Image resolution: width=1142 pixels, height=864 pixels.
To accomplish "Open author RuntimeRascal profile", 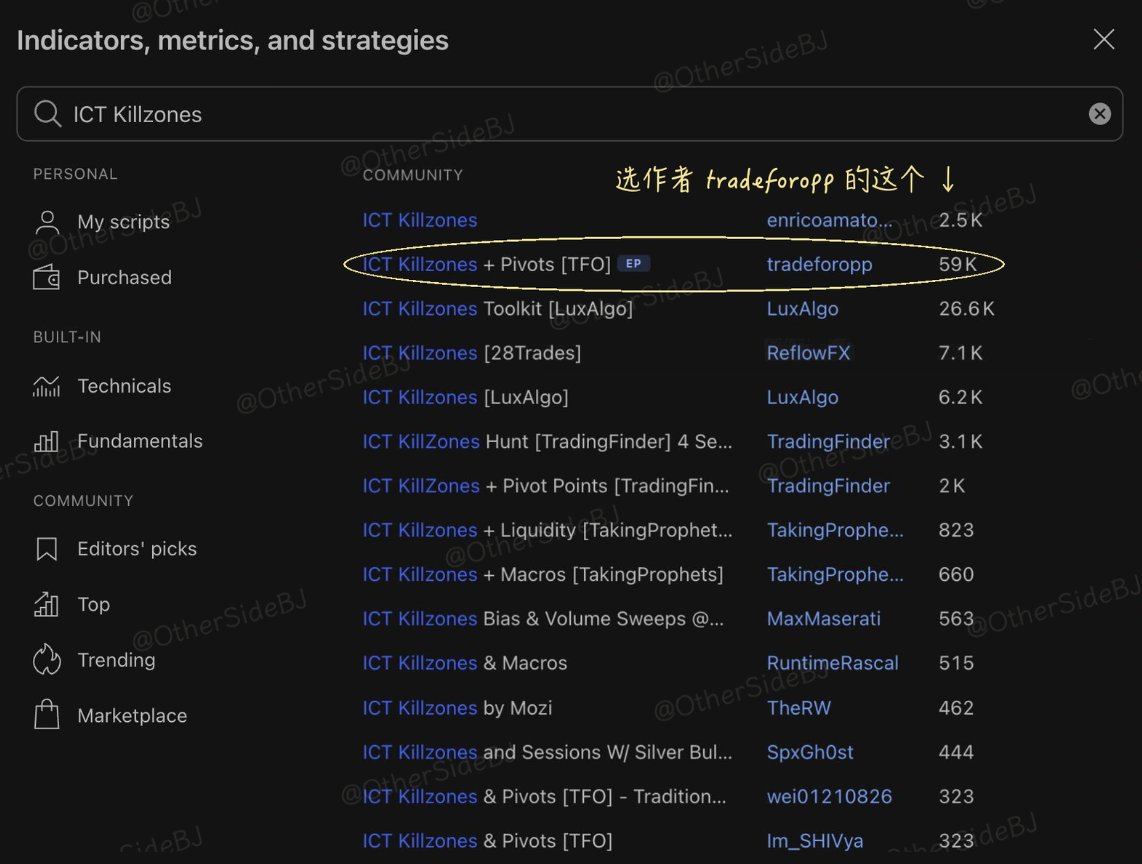I will pyautogui.click(x=832, y=663).
